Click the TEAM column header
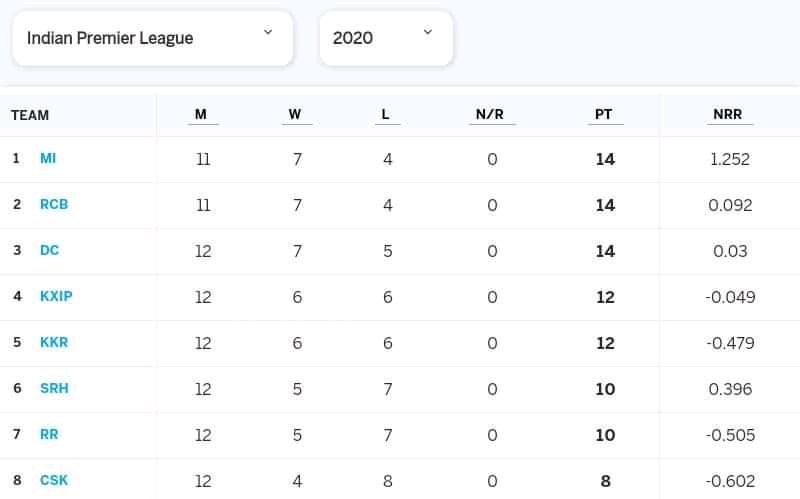The width and height of the screenshot is (800, 499). coord(30,115)
